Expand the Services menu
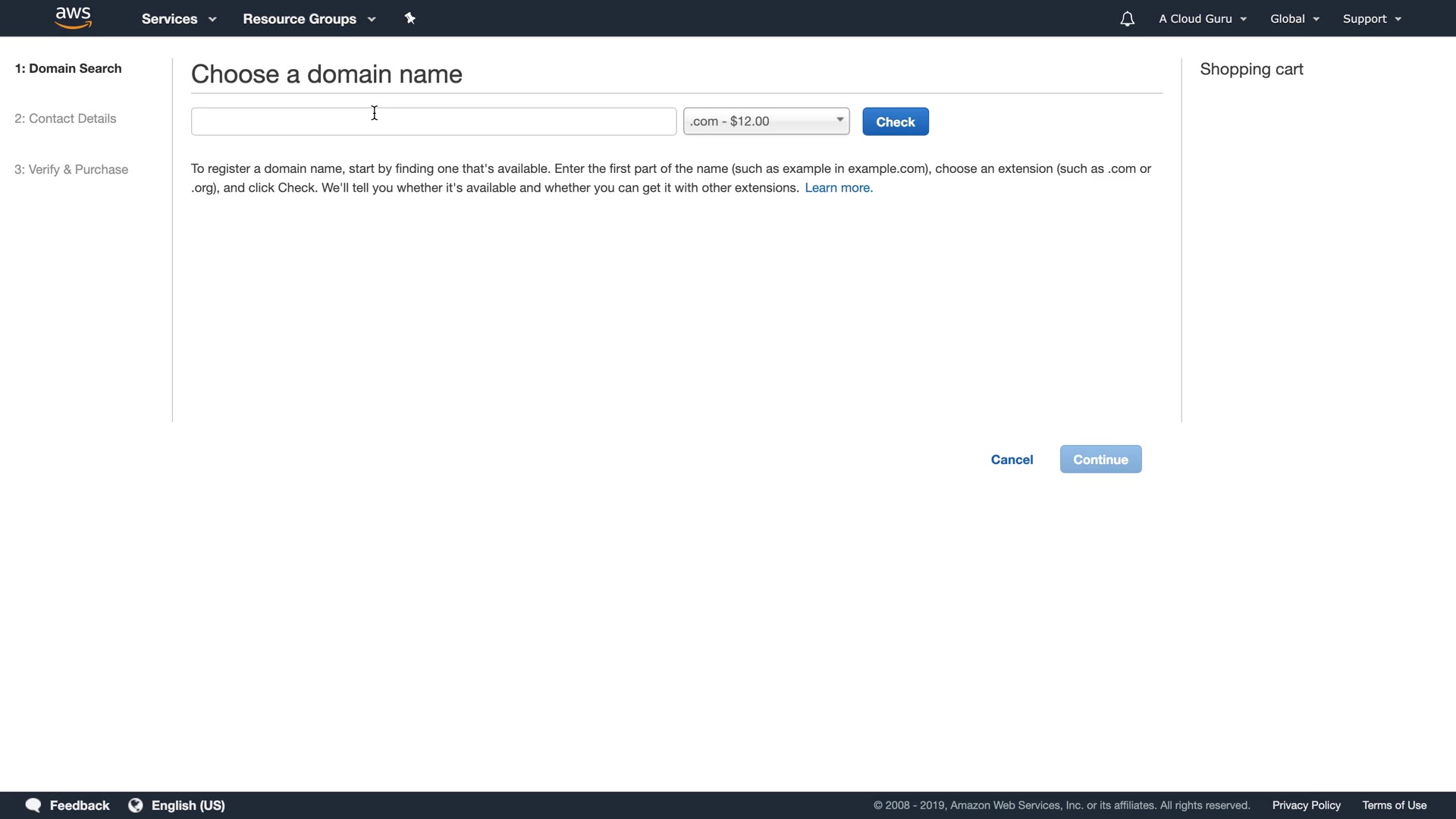The width and height of the screenshot is (1456, 819). (x=178, y=19)
